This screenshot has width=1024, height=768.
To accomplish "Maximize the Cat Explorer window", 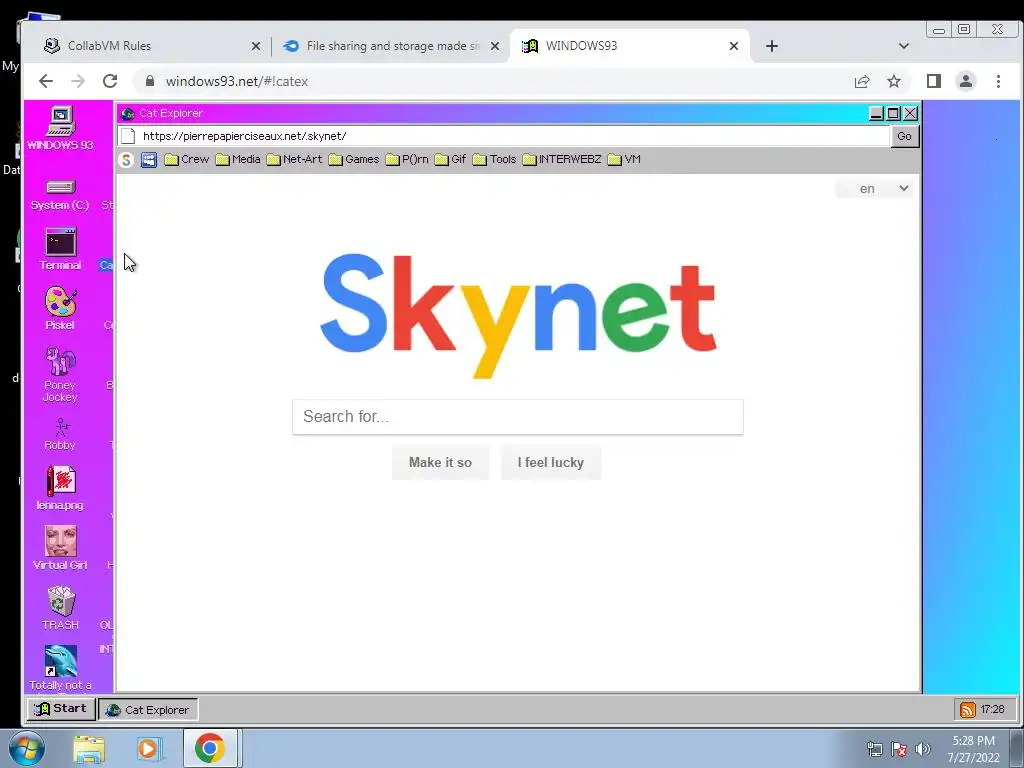I will [893, 114].
